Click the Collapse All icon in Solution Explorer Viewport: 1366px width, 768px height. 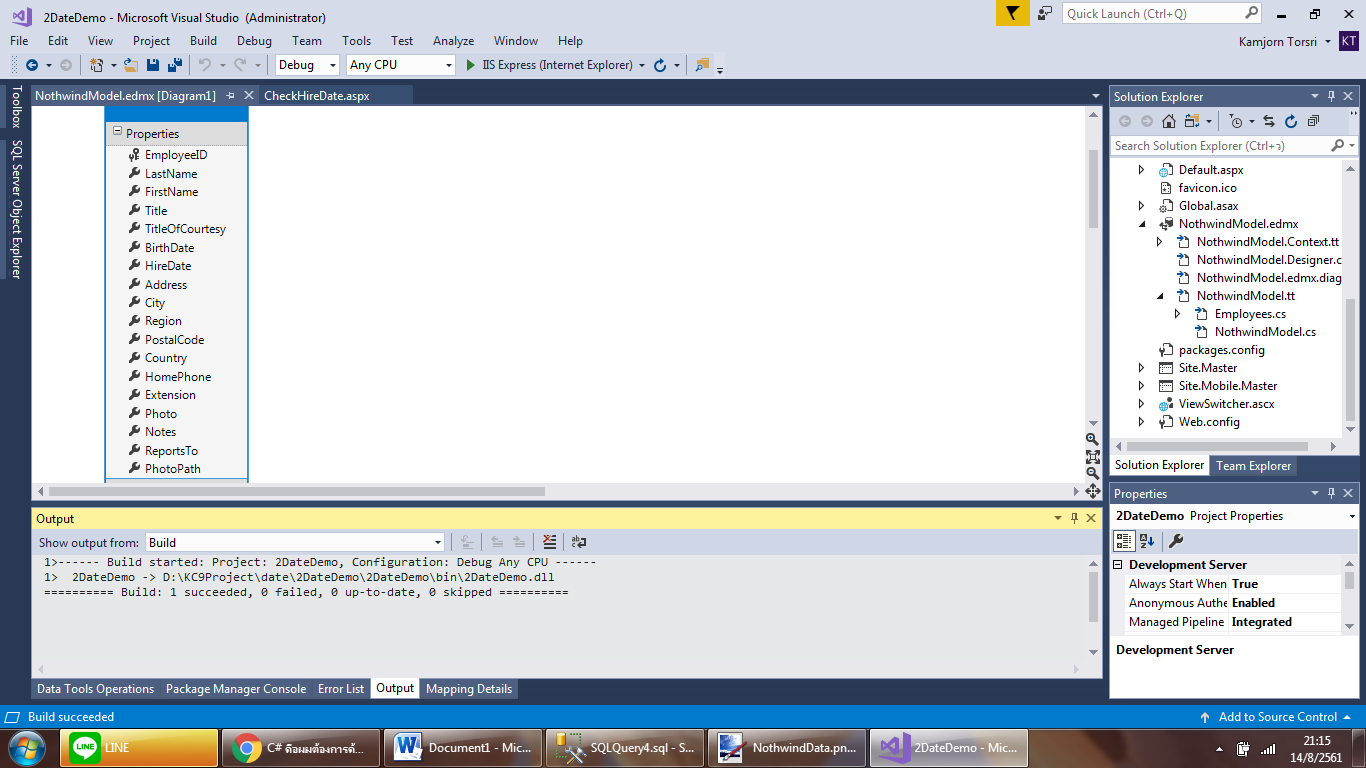pyautogui.click(x=1313, y=121)
